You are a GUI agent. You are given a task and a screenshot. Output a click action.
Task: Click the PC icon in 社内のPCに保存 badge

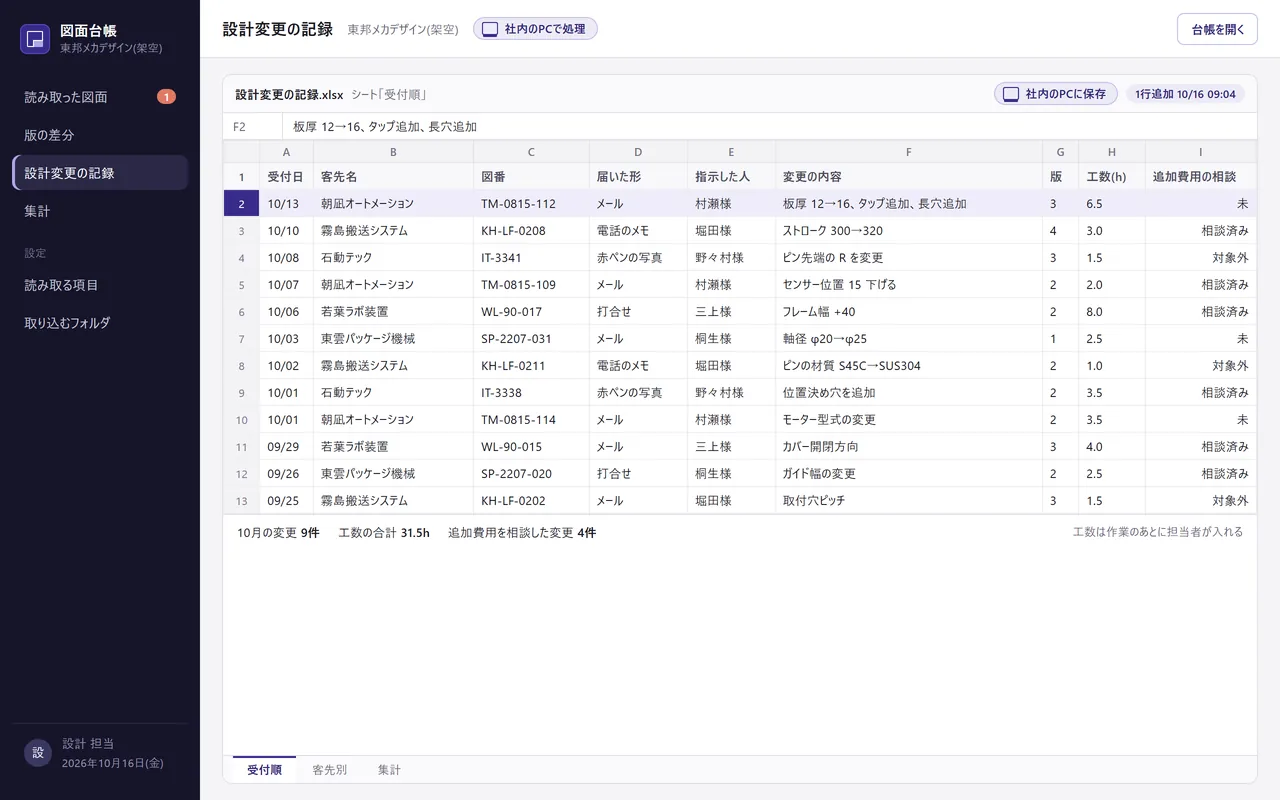tap(1011, 94)
